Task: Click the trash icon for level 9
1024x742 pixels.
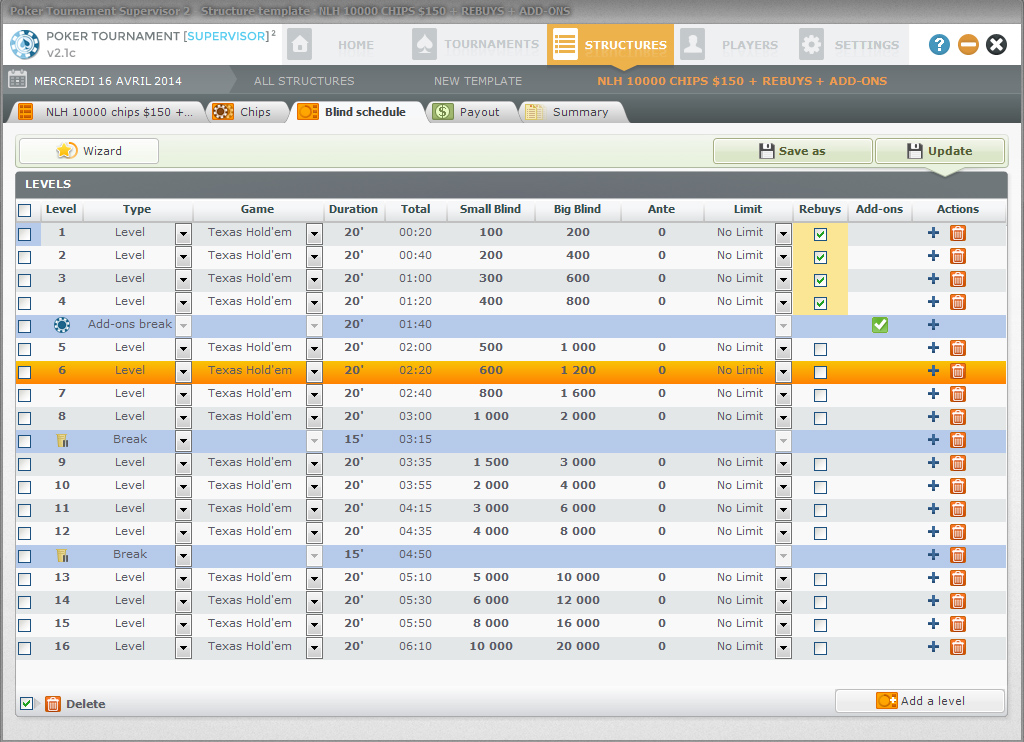Action: 957,463
